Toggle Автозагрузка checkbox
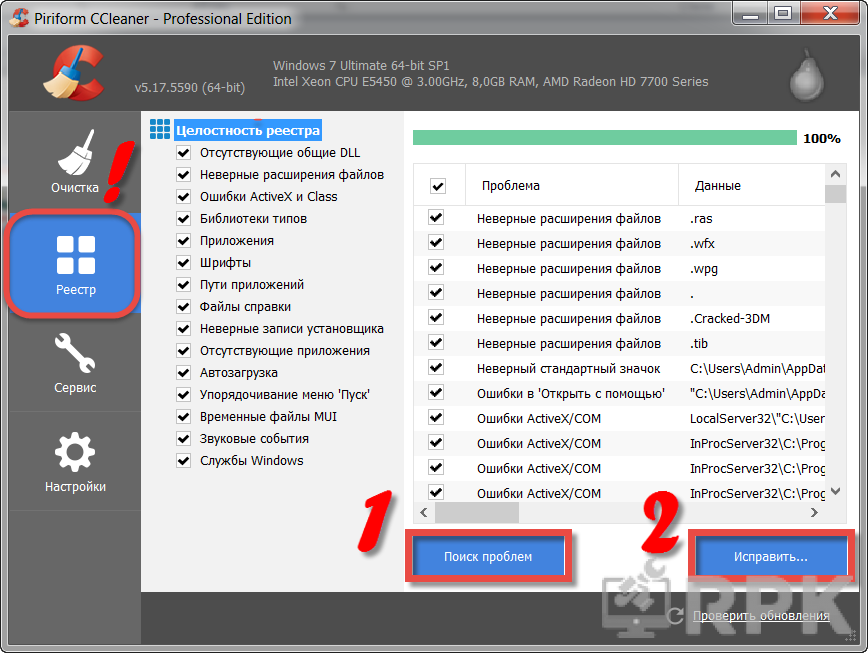Screen dimensions: 868x653 pos(183,372)
